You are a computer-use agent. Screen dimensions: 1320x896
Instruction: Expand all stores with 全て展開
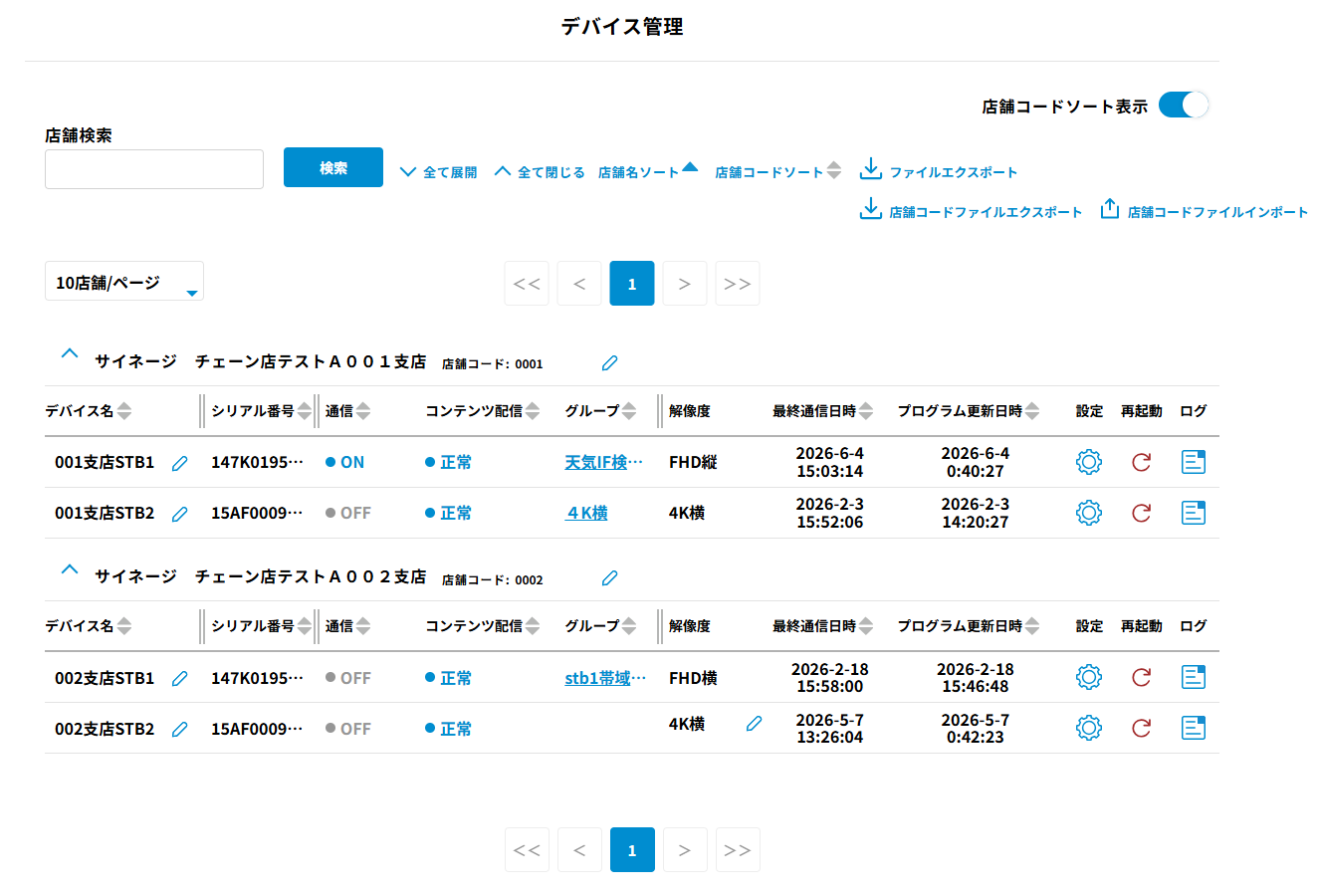tap(438, 172)
